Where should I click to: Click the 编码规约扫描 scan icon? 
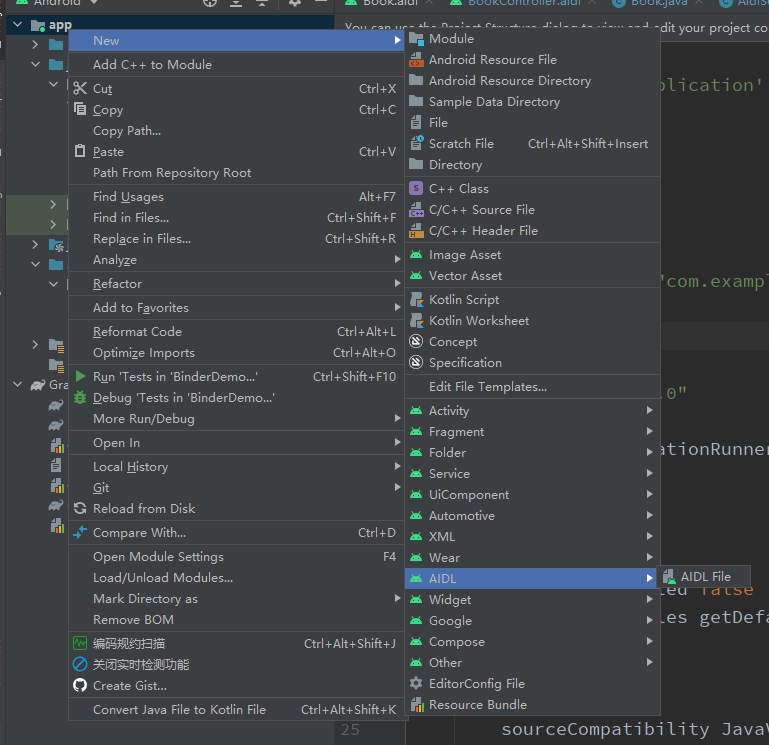click(x=80, y=643)
